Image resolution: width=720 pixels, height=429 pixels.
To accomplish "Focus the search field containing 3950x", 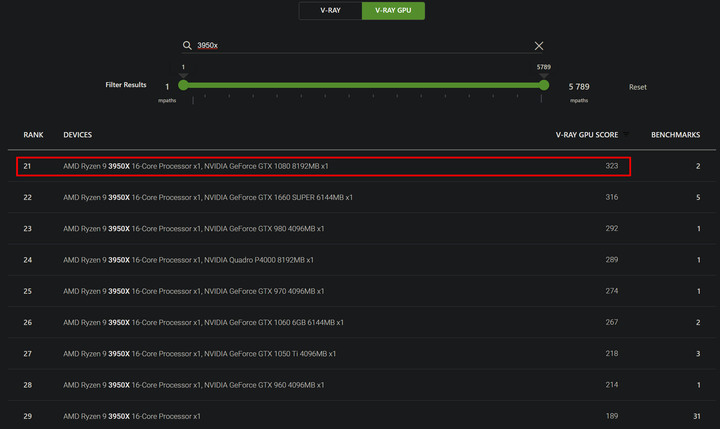I will [x=363, y=45].
